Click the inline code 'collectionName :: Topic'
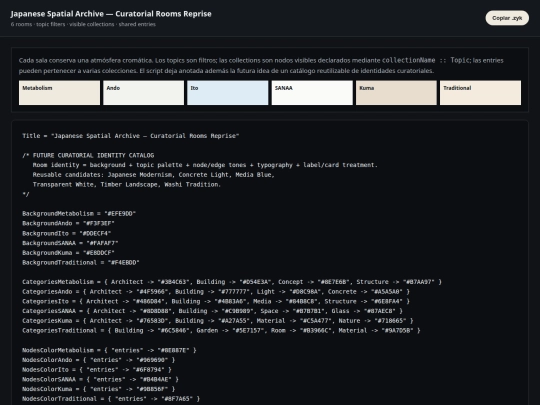 click(x=425, y=60)
